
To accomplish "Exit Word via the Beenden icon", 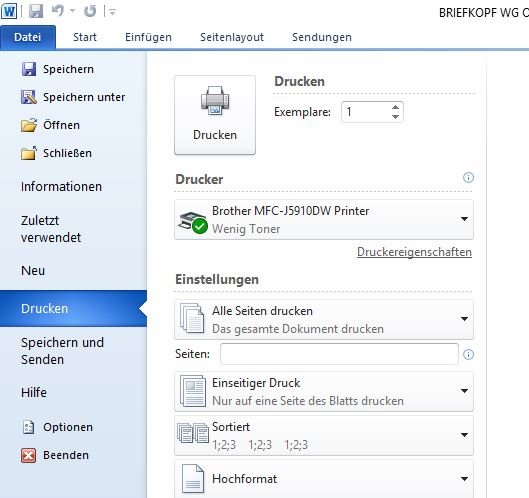I will pos(29,455).
